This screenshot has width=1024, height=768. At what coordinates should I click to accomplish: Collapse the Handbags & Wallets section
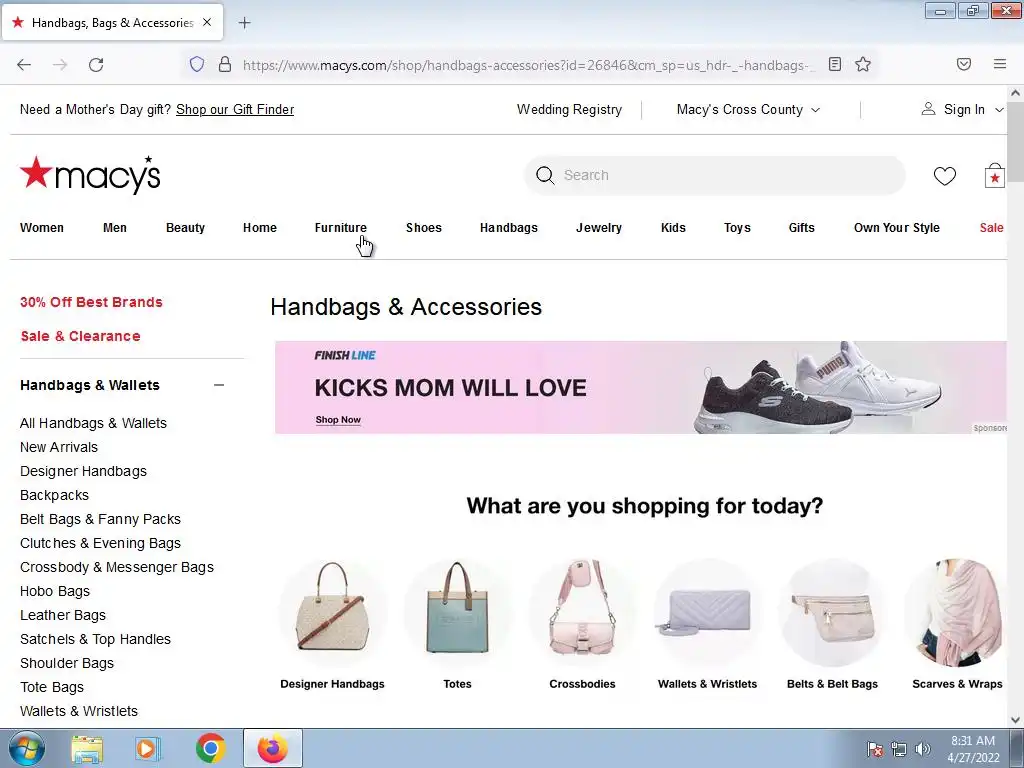(219, 385)
